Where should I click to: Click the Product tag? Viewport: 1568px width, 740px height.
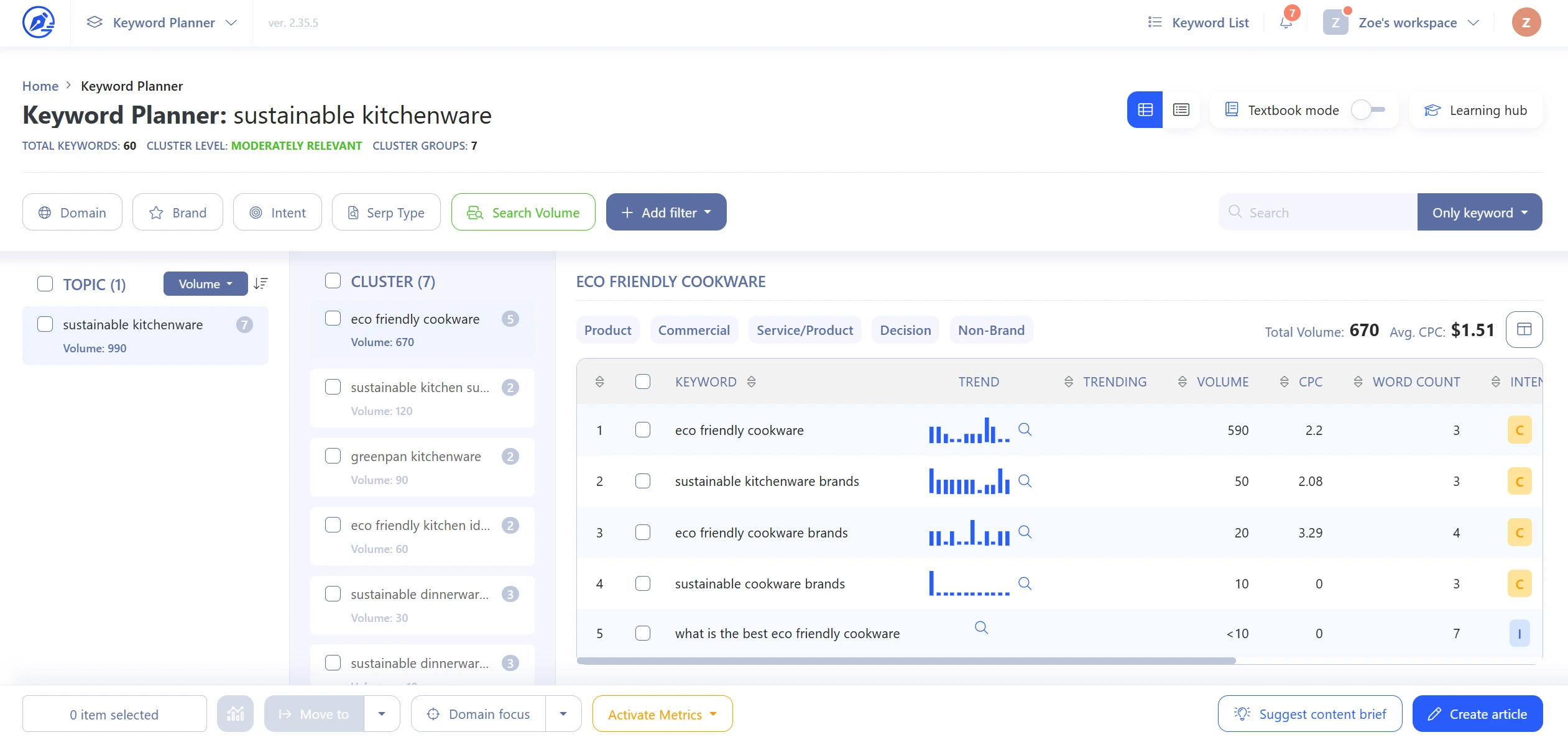click(607, 330)
